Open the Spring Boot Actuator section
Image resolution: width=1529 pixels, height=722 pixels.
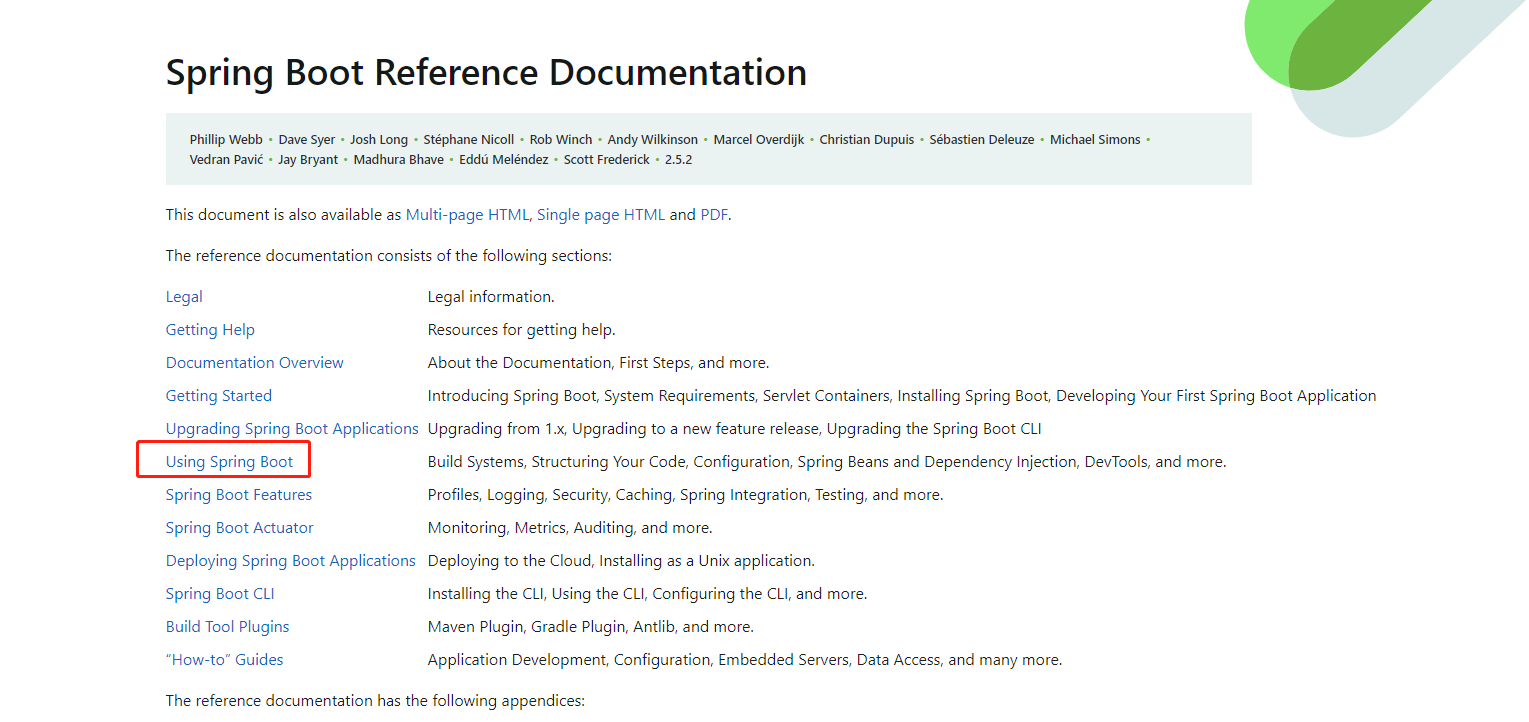(x=239, y=527)
